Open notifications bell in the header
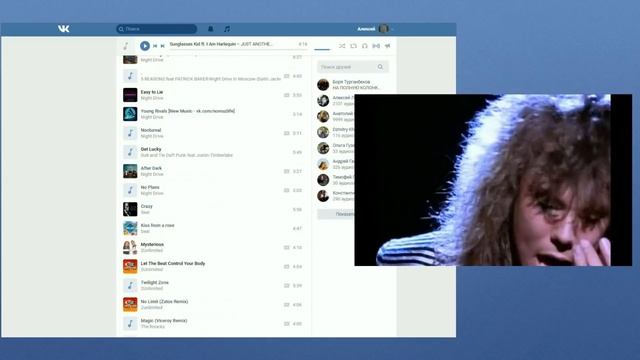640x360 pixels. point(211,29)
